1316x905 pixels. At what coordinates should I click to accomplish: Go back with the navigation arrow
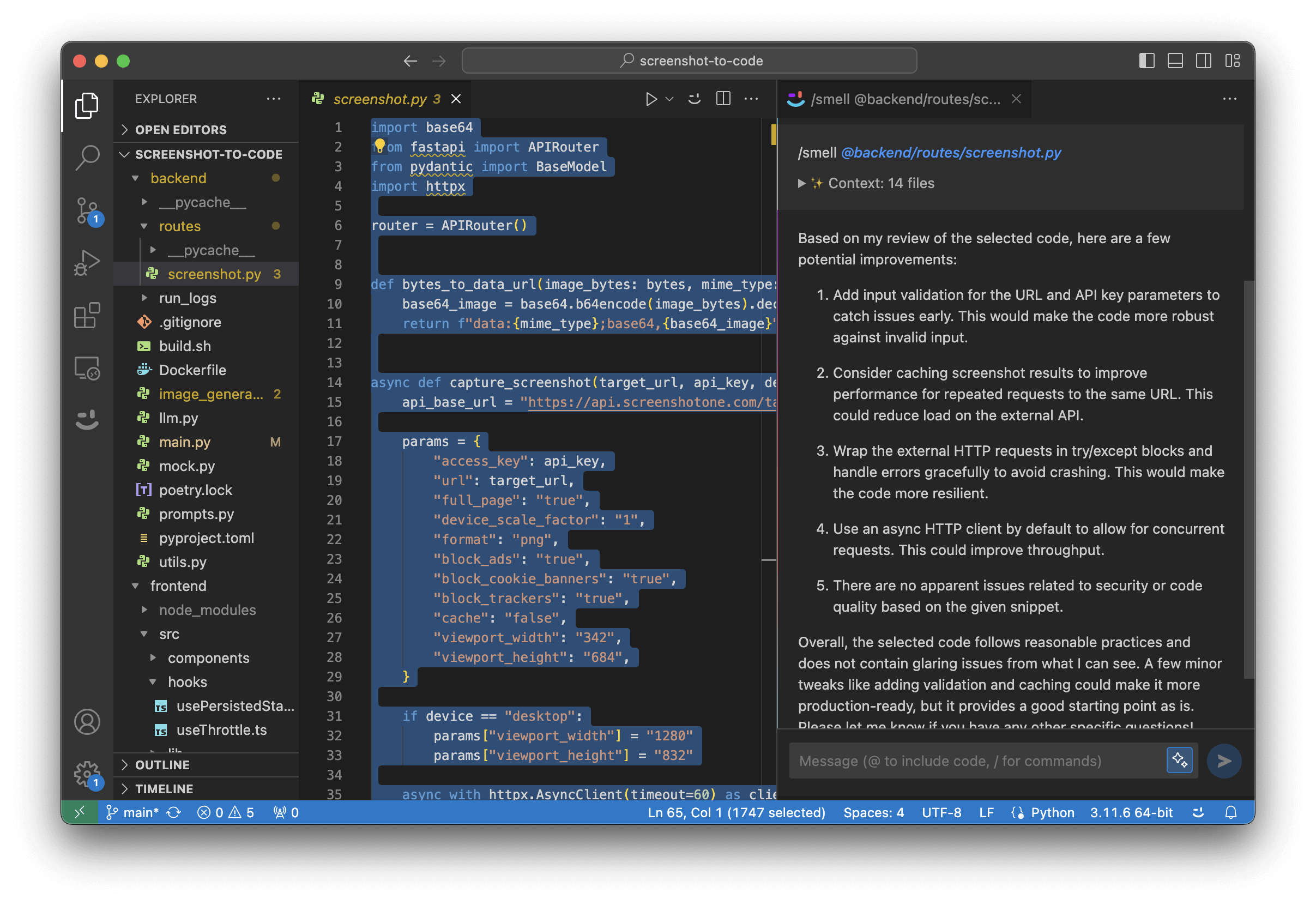point(410,61)
